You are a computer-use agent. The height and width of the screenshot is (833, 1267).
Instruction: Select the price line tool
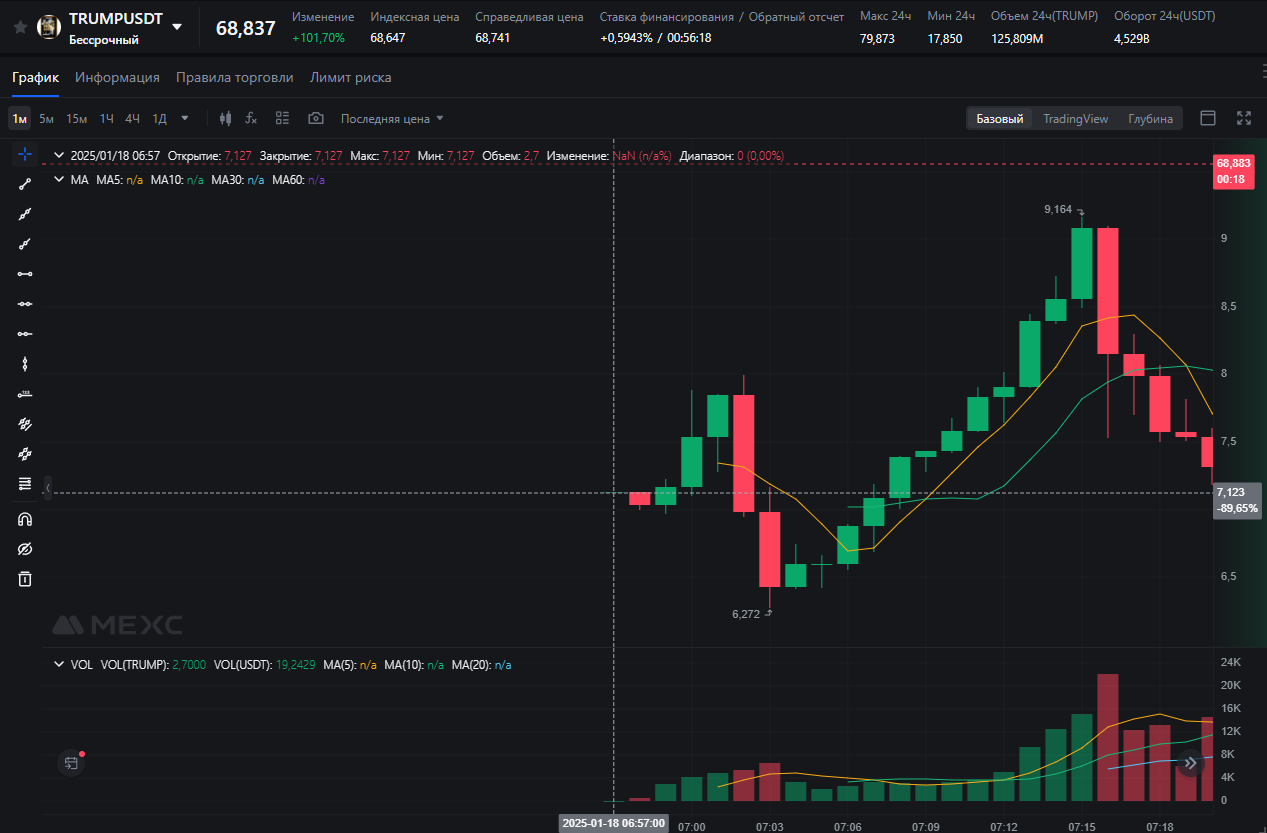(x=25, y=394)
